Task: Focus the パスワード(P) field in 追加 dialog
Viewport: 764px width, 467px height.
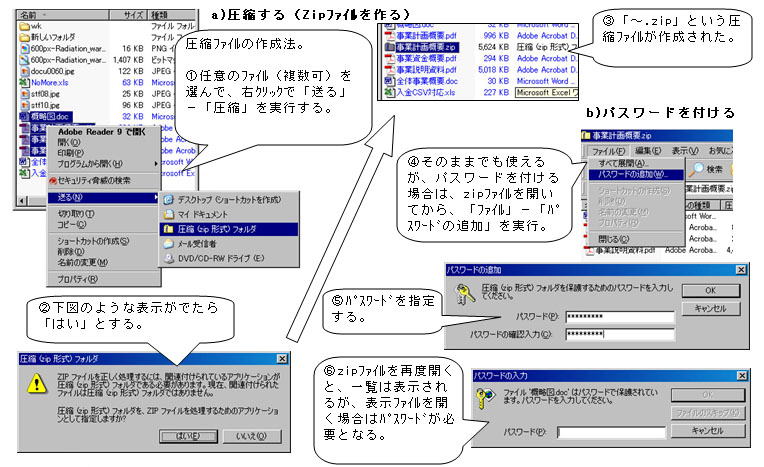Action: coord(620,316)
